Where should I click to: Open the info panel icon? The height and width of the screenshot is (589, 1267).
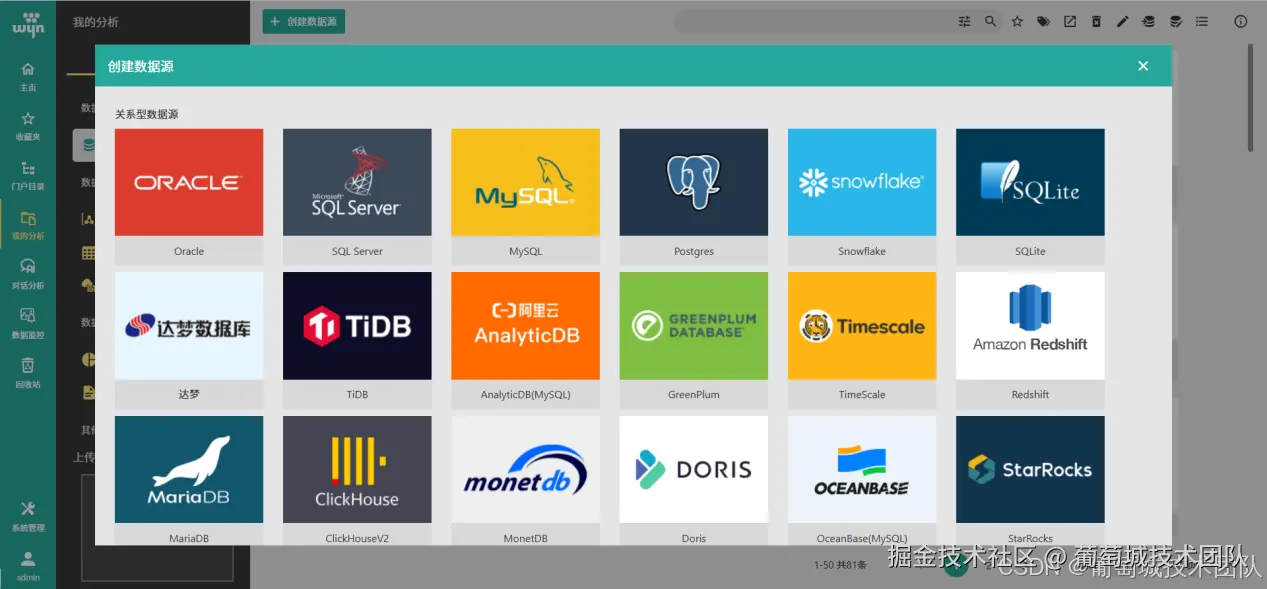[x=1241, y=21]
